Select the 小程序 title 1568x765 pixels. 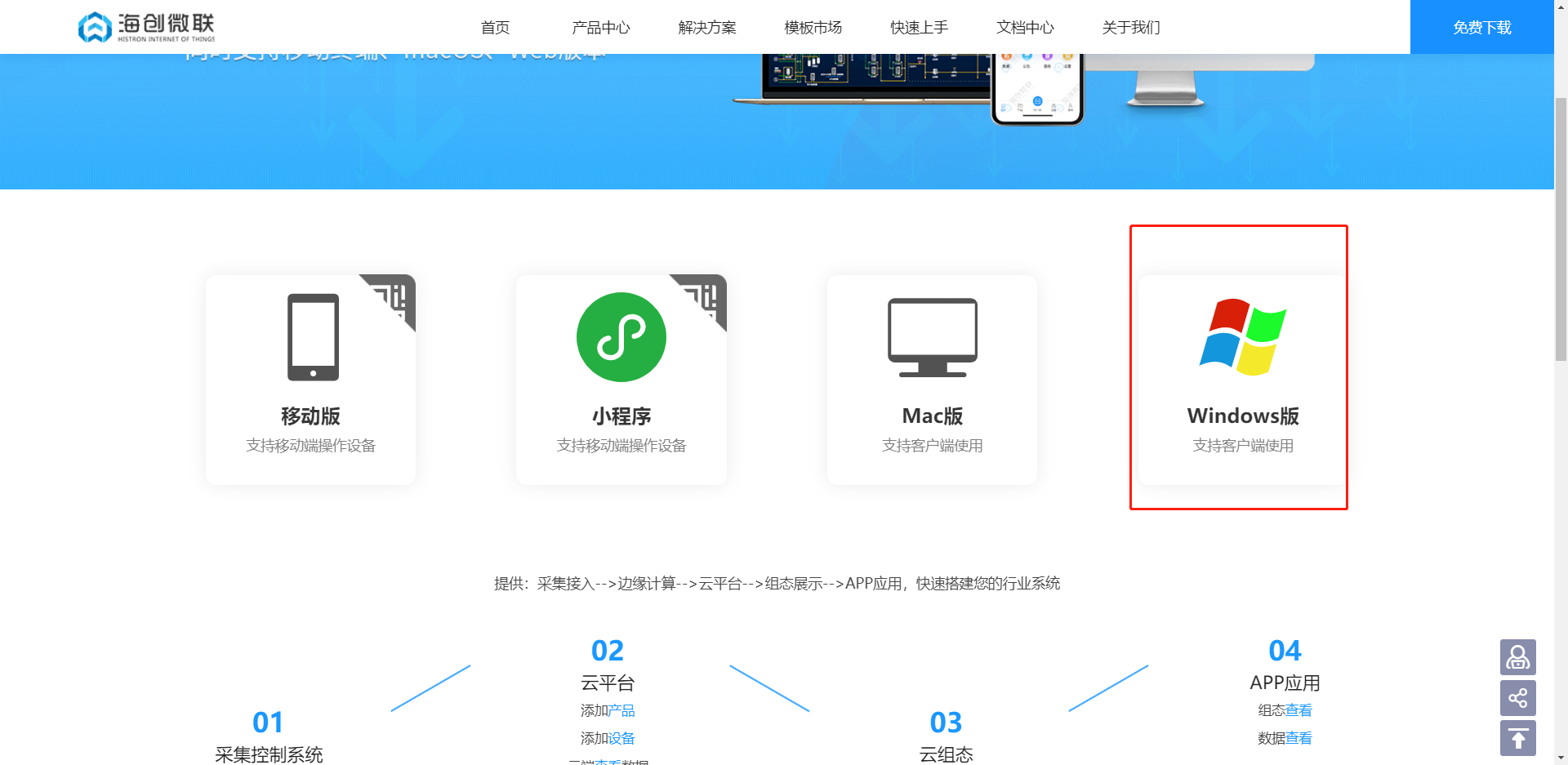[x=621, y=416]
